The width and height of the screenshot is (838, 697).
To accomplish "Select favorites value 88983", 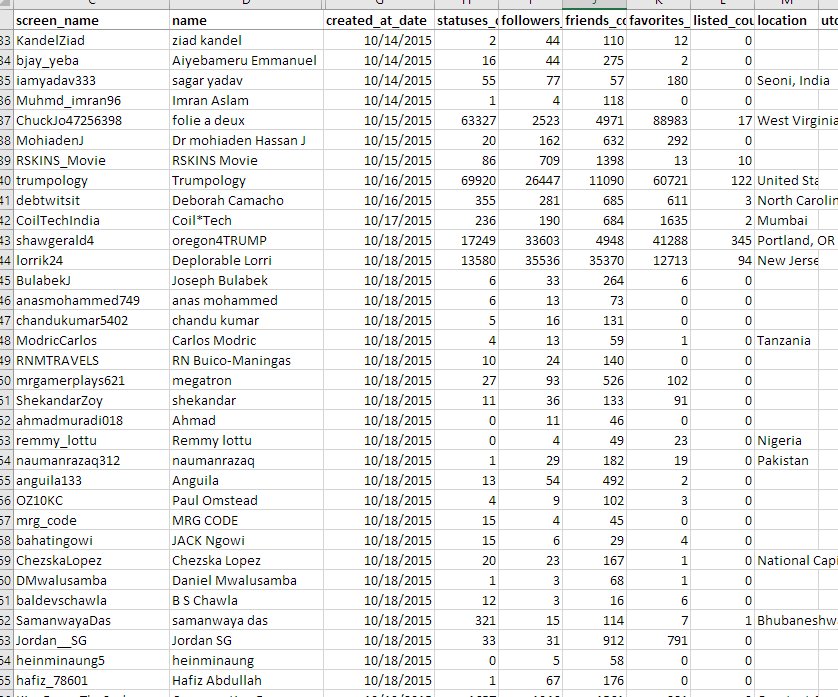I will pyautogui.click(x=658, y=120).
